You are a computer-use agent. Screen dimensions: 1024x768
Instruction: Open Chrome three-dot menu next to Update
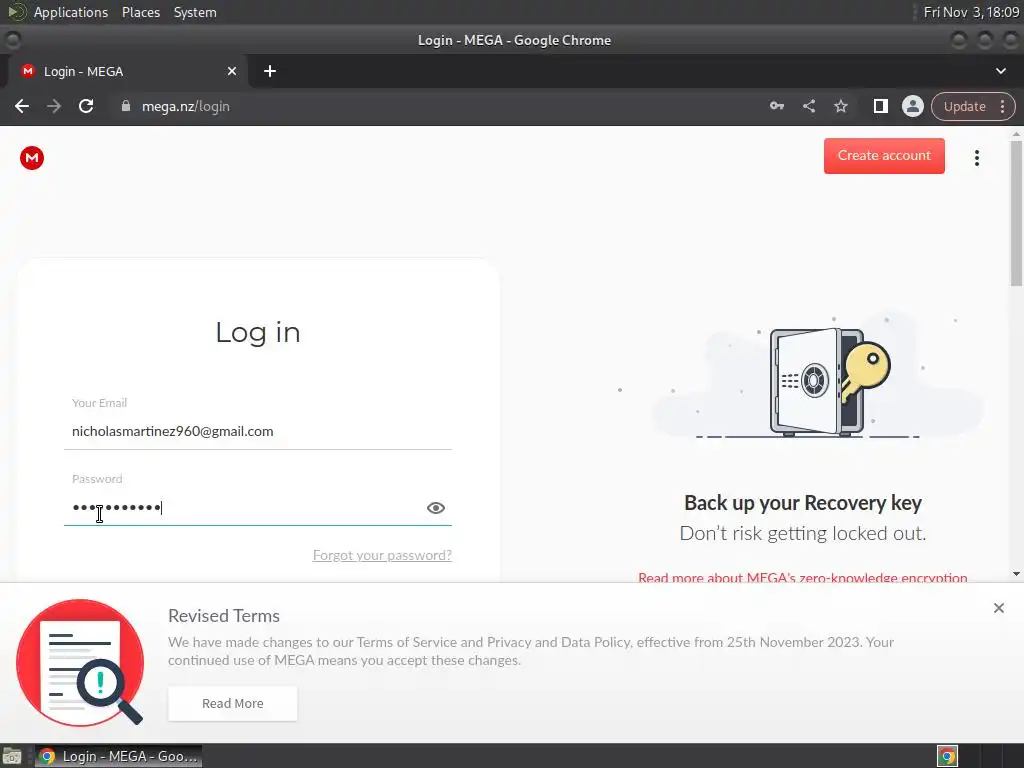[1002, 106]
